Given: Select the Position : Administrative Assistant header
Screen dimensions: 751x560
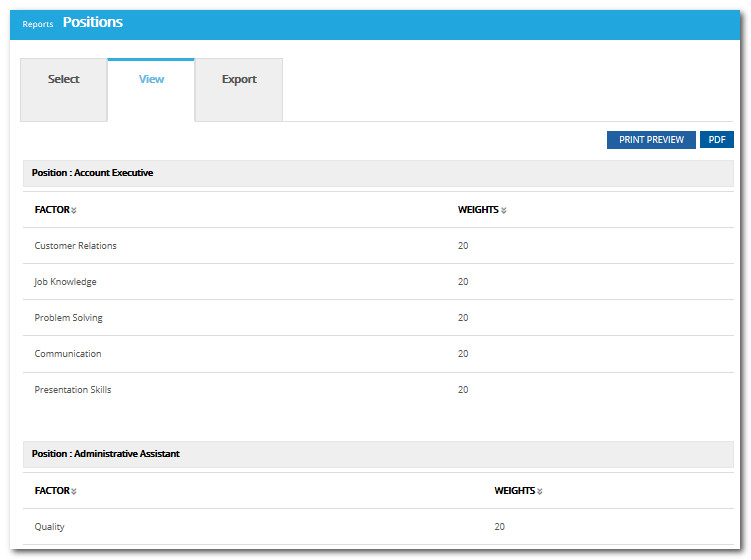Looking at the screenshot, I should (x=105, y=454).
